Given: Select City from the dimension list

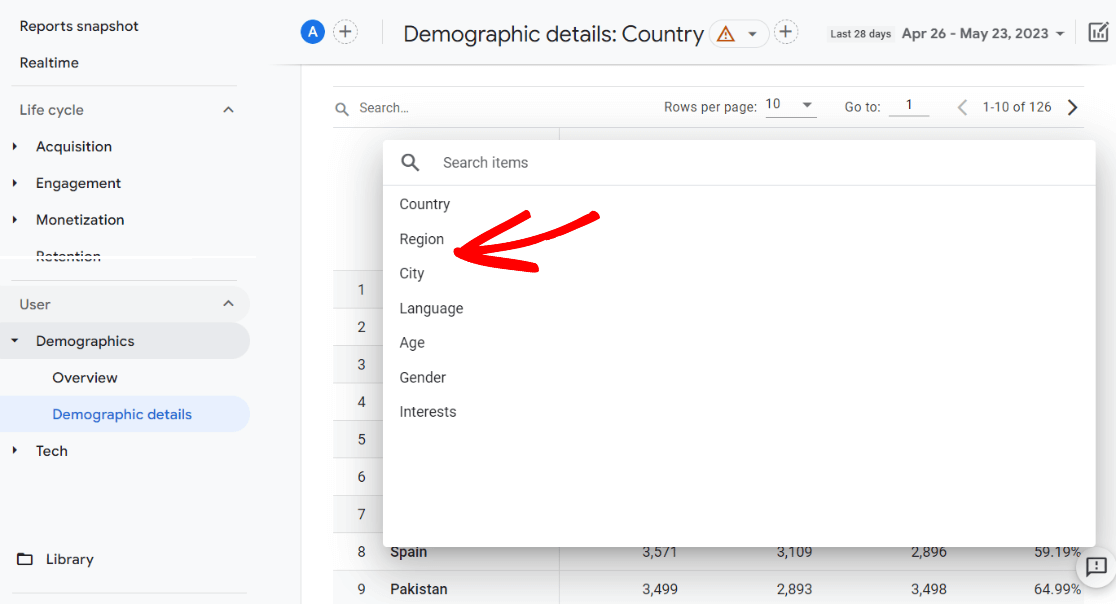Looking at the screenshot, I should click(412, 273).
